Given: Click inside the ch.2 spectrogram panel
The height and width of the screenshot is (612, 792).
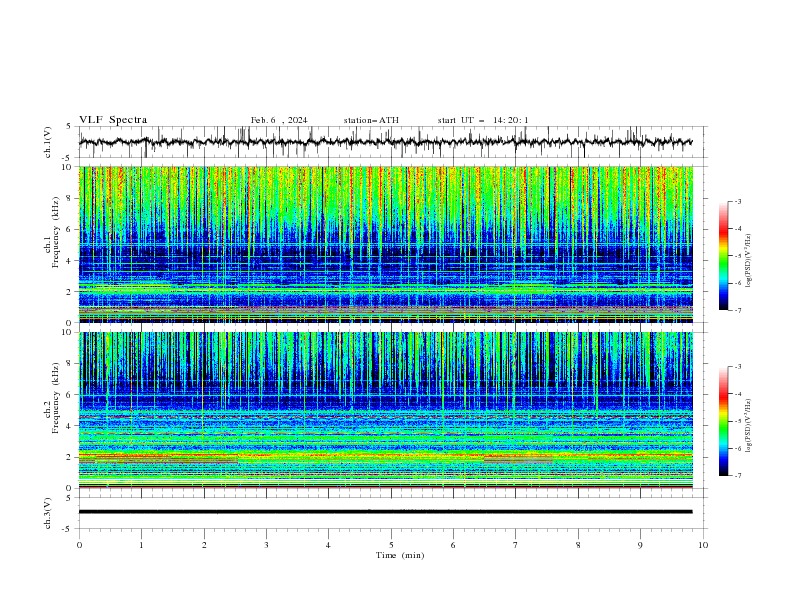Looking at the screenshot, I should (386, 410).
